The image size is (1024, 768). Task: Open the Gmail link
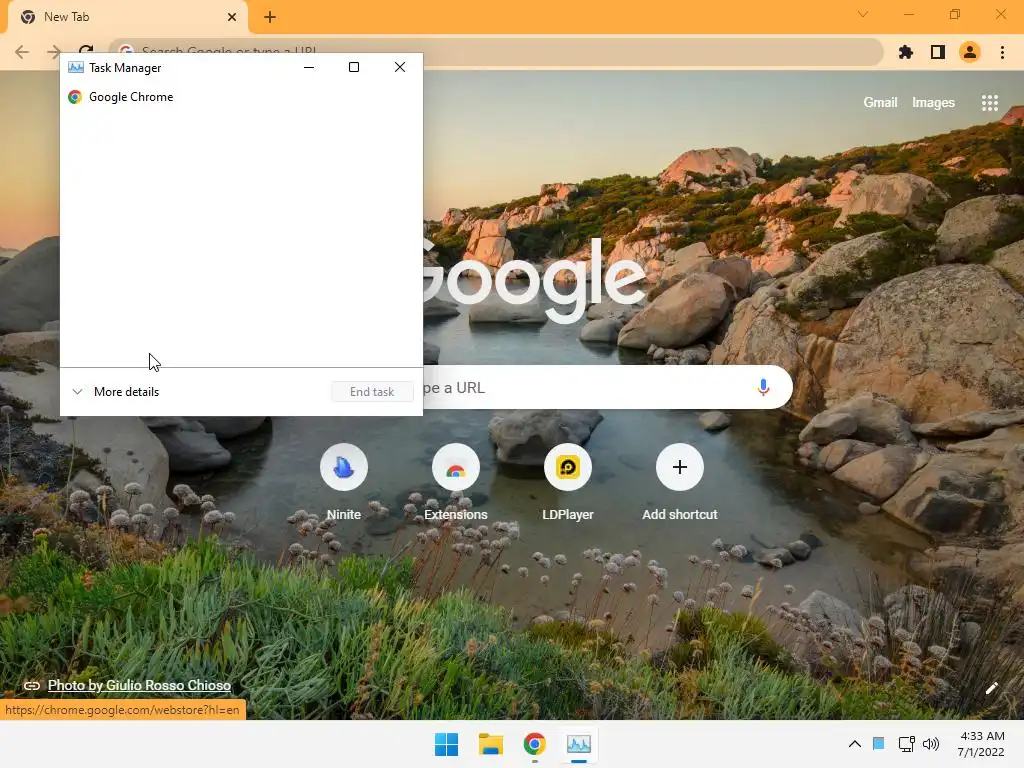point(880,103)
